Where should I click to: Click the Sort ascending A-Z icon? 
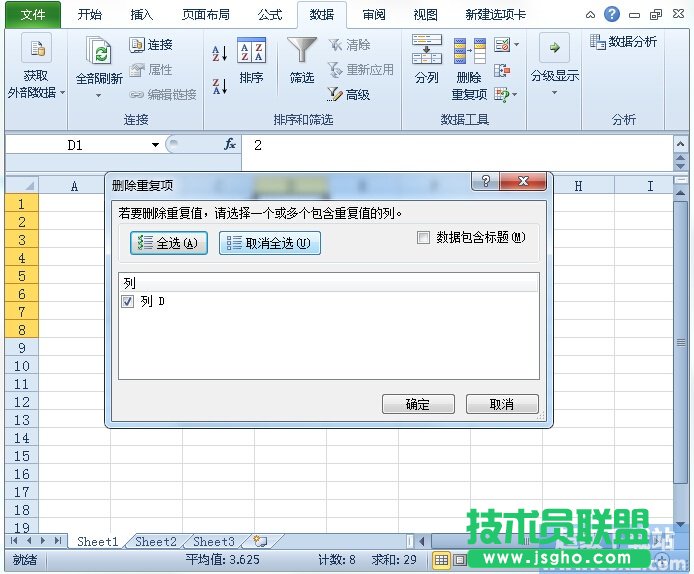pyautogui.click(x=220, y=53)
